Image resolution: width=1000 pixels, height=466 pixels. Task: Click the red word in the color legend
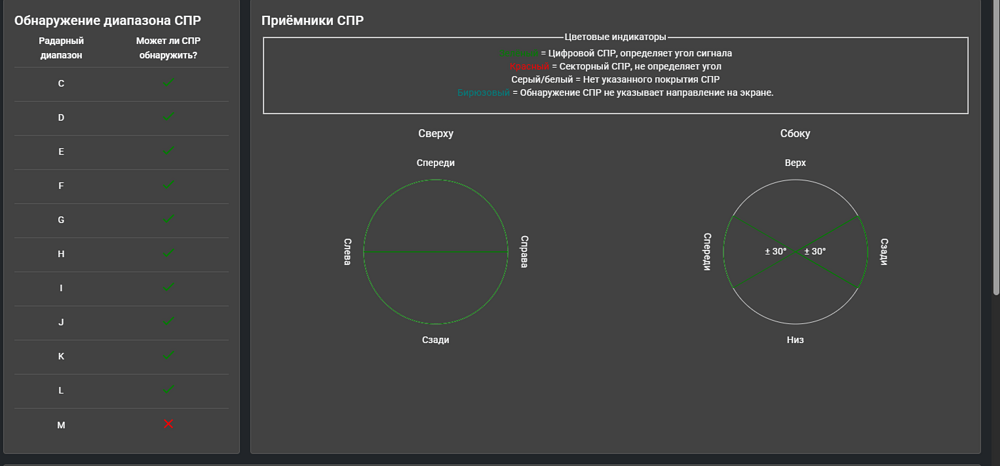point(528,66)
